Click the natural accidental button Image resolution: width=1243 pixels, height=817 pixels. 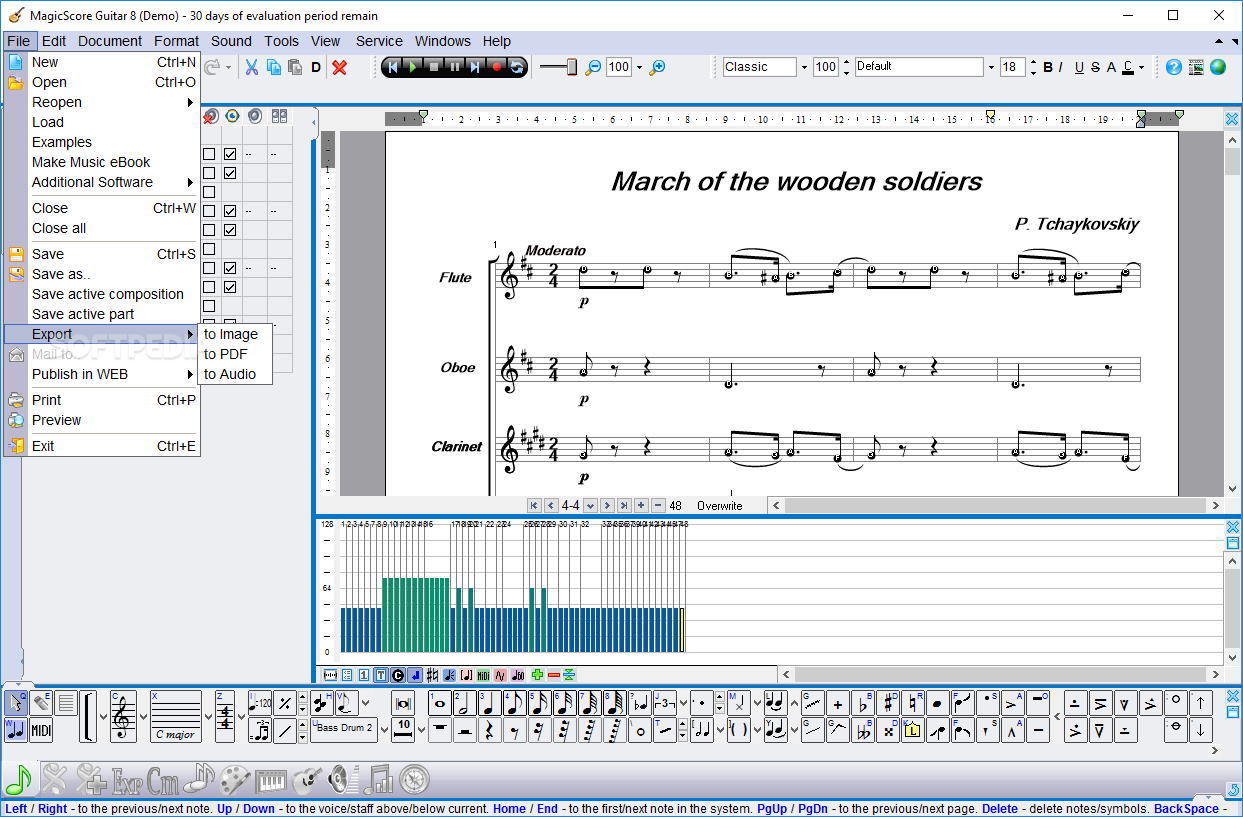coord(913,703)
